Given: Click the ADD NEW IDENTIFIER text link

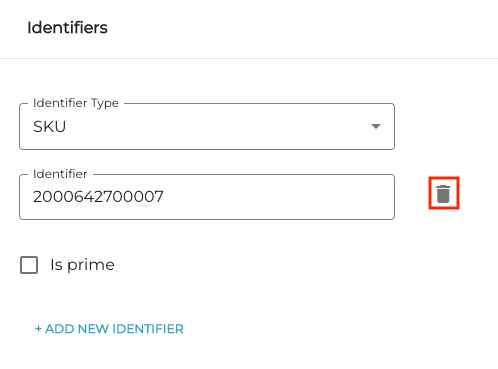Looking at the screenshot, I should 114,329.
